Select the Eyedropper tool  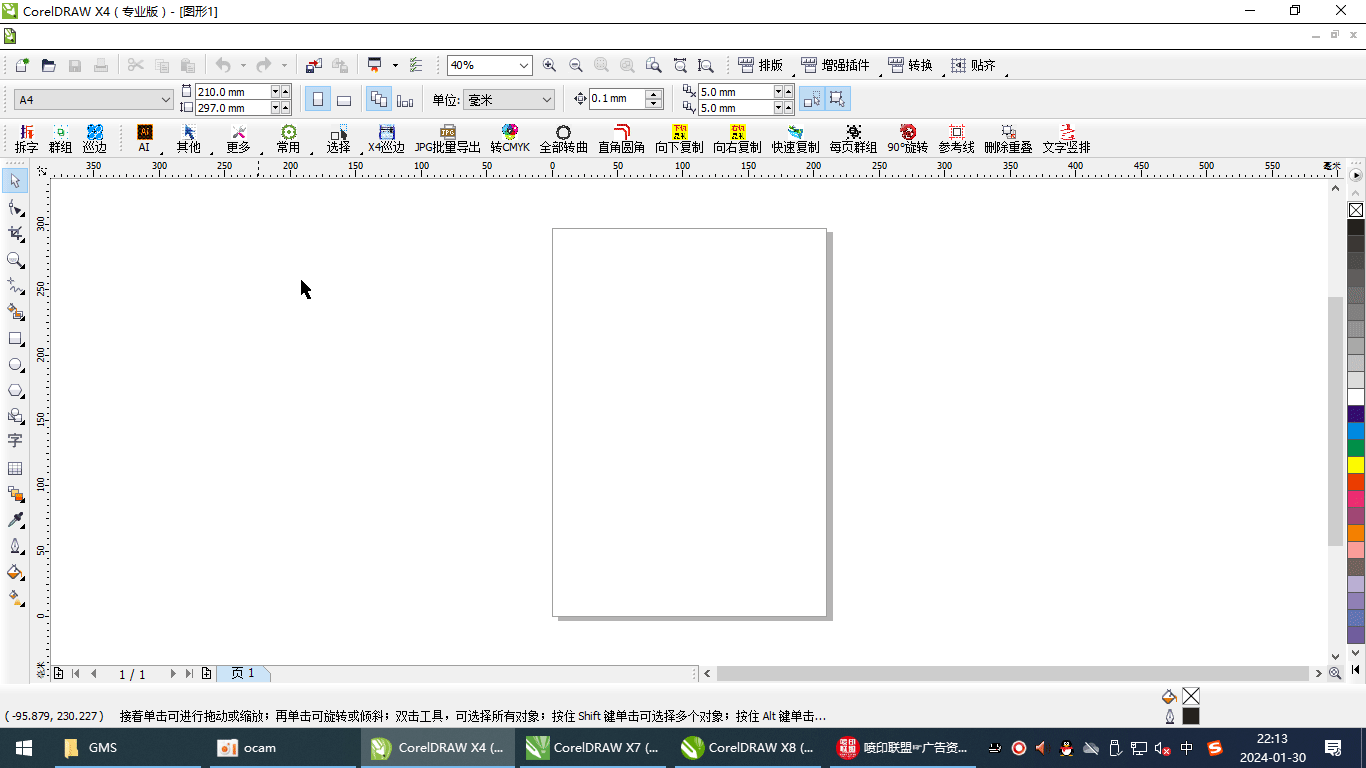pos(15,520)
